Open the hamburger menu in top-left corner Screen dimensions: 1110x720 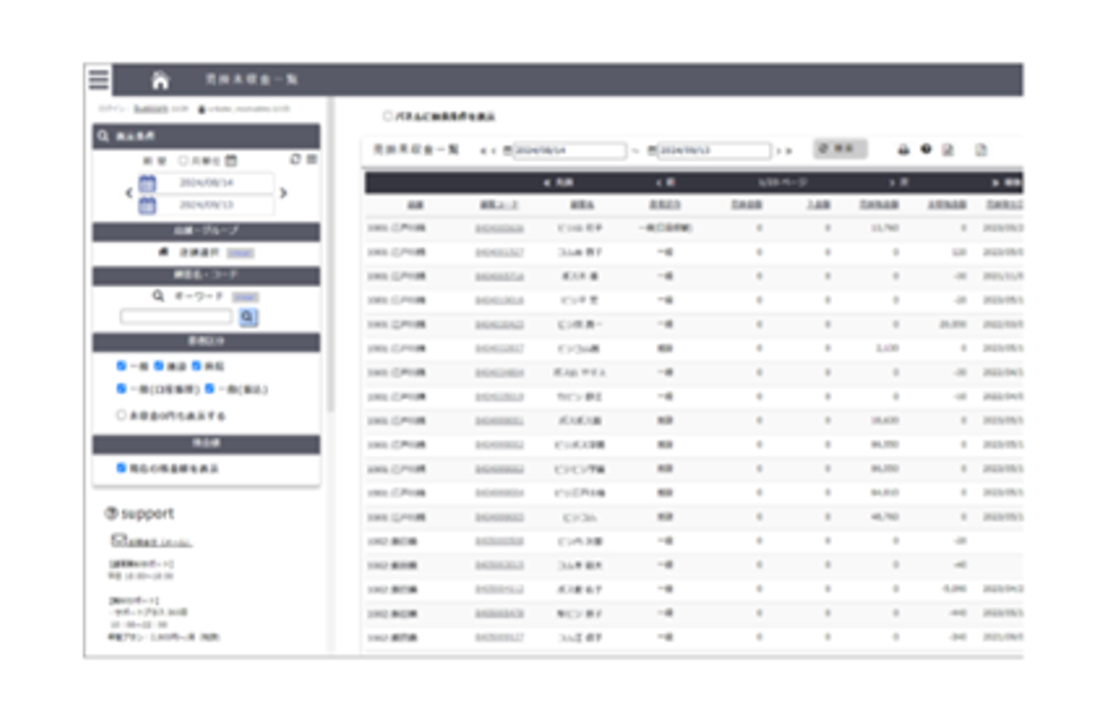pos(98,79)
